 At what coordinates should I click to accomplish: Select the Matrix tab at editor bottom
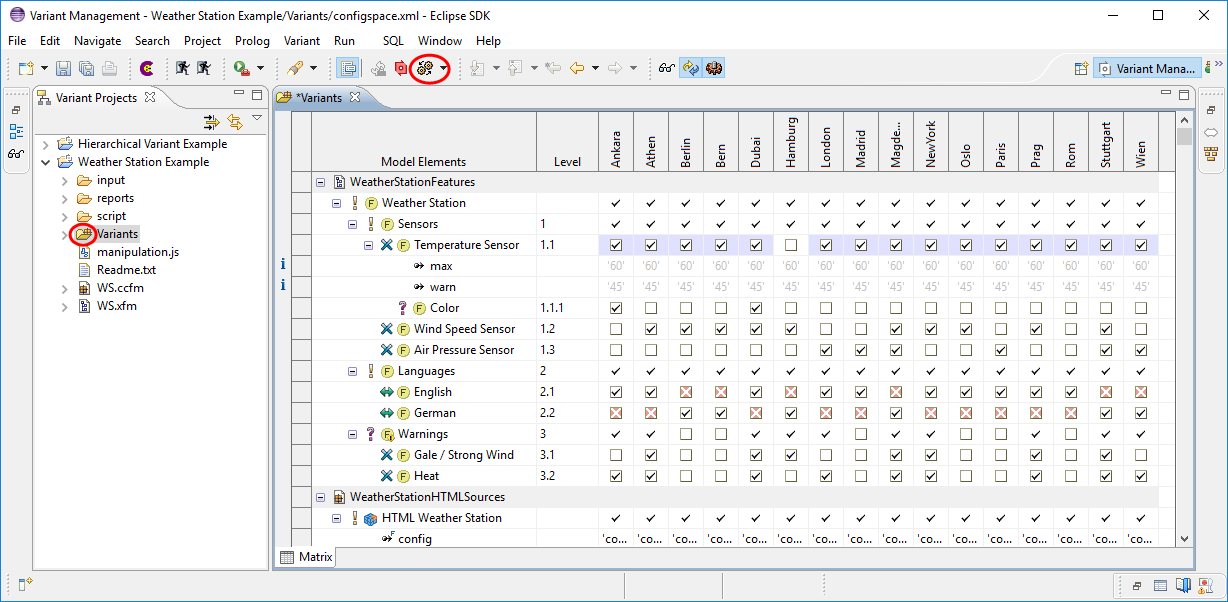[304, 557]
